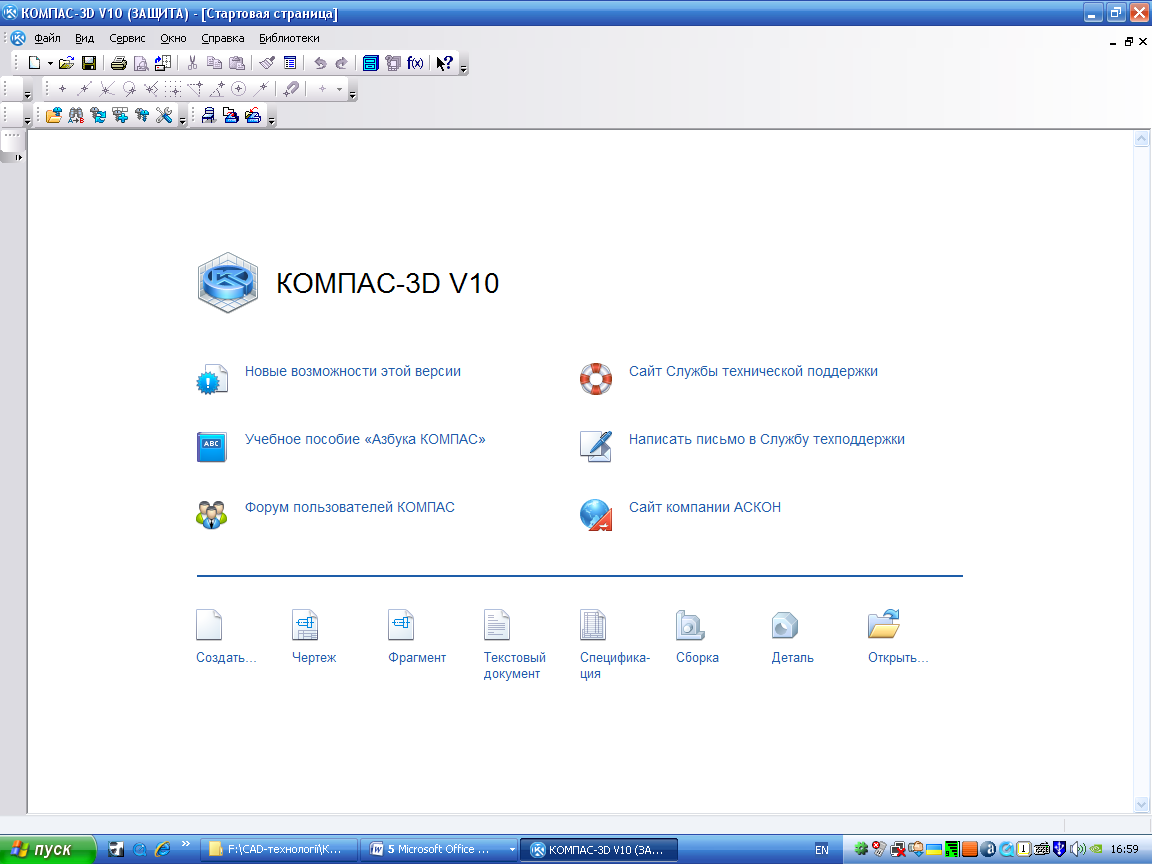Image resolution: width=1152 pixels, height=864 pixels.
Task: Click the Copy icon in the toolbar
Action: pyautogui.click(x=215, y=63)
